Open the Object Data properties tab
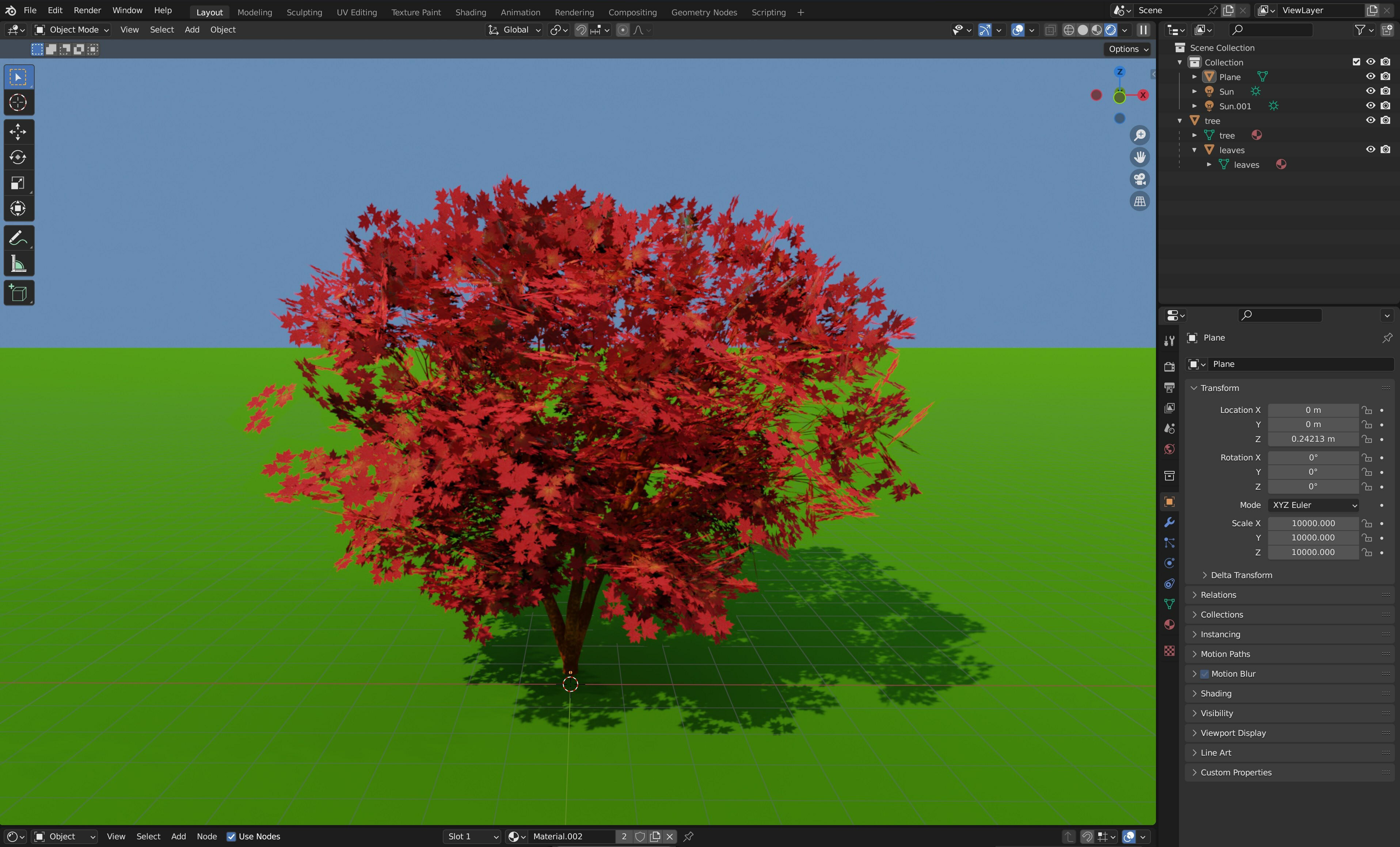This screenshot has height=847, width=1400. pos(1169,604)
